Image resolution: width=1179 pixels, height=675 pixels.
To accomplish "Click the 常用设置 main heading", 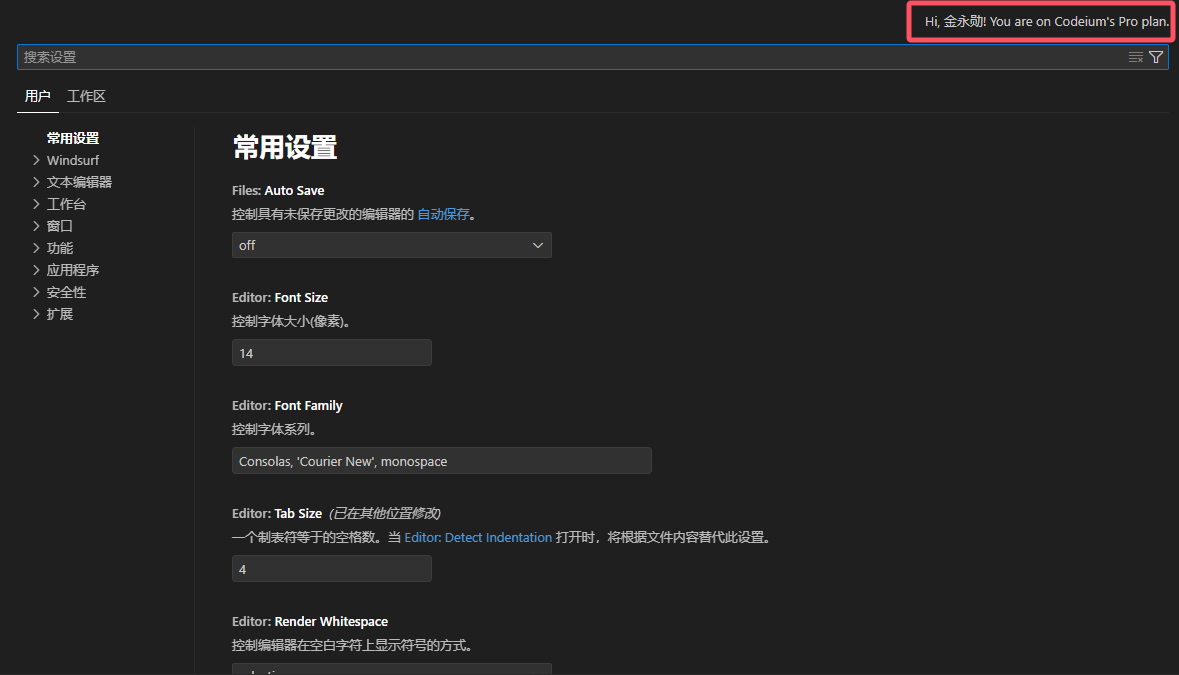I will (x=285, y=147).
